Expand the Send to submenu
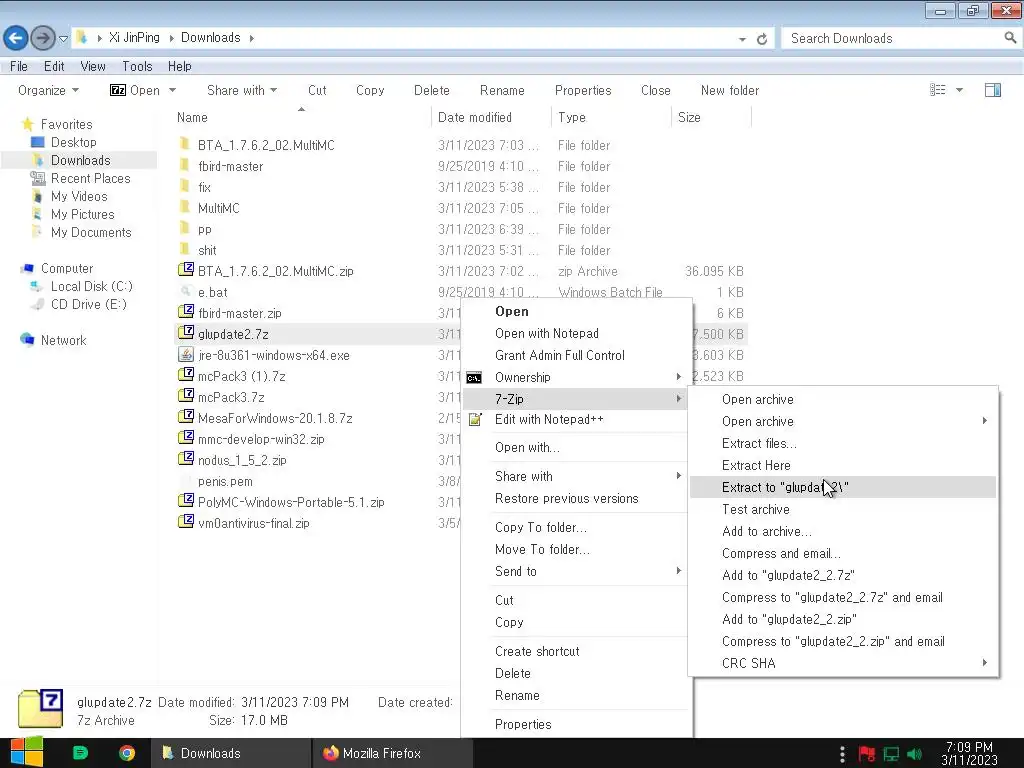This screenshot has height=768, width=1024. coord(575,571)
